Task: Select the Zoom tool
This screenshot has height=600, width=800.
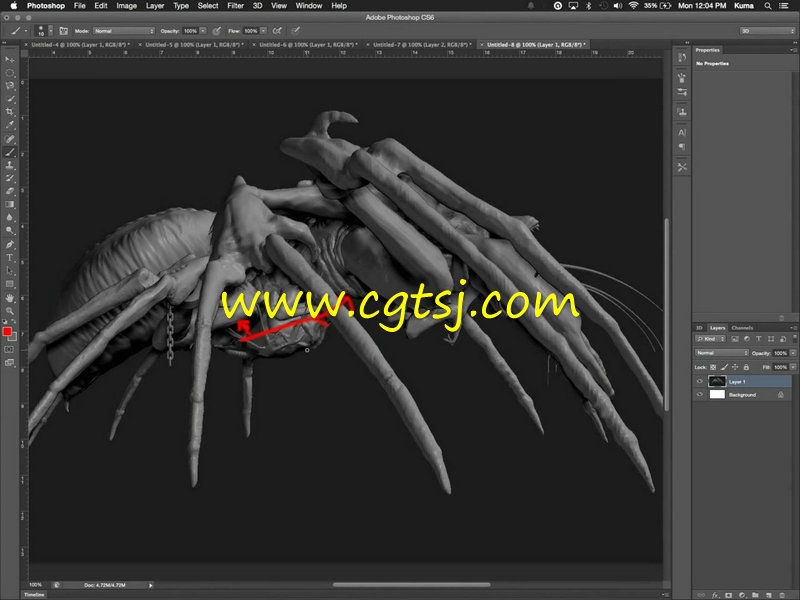Action: 9,311
